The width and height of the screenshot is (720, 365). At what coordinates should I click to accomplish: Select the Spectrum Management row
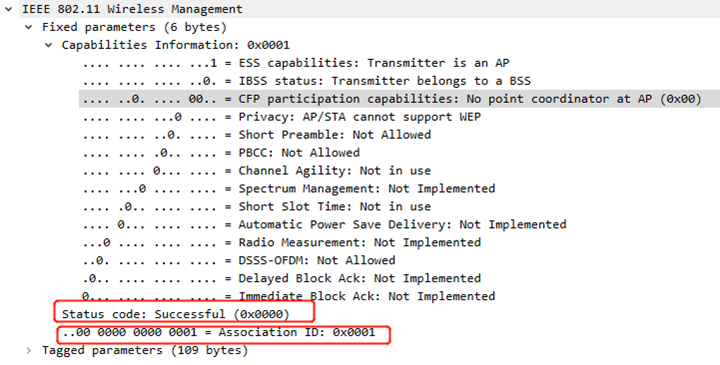pyautogui.click(x=289, y=189)
